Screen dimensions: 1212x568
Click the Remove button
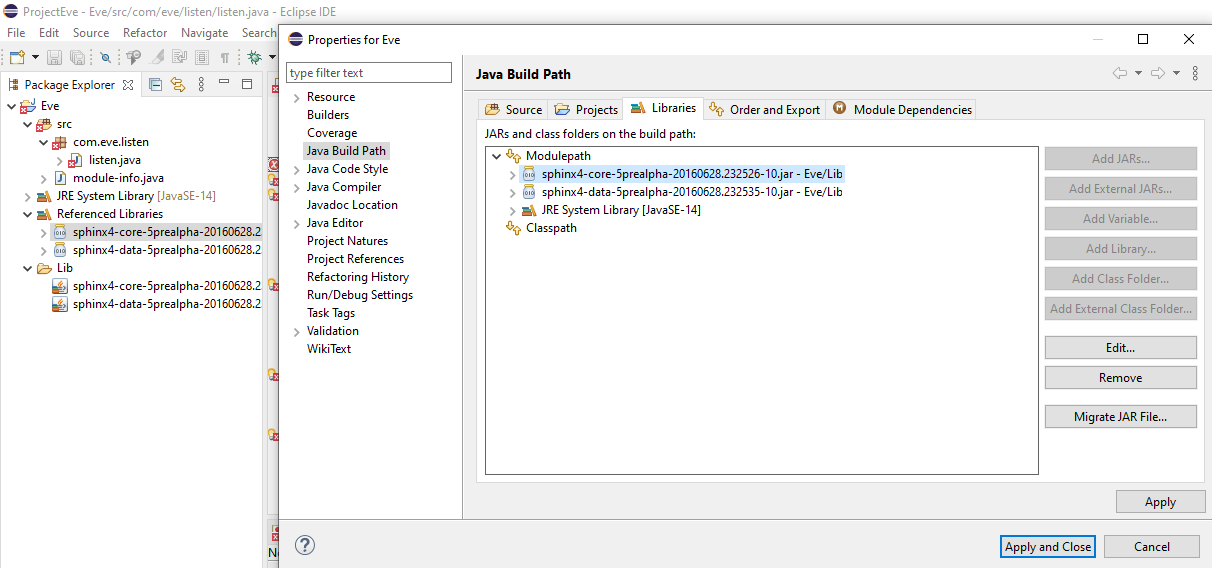tap(1120, 378)
